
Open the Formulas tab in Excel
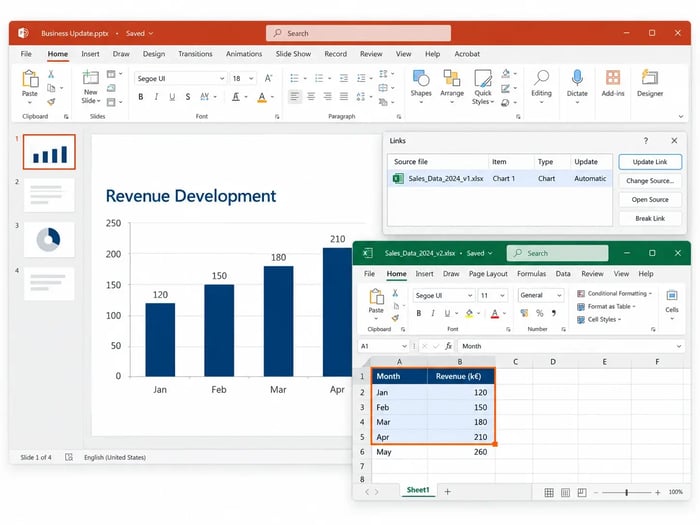531,274
